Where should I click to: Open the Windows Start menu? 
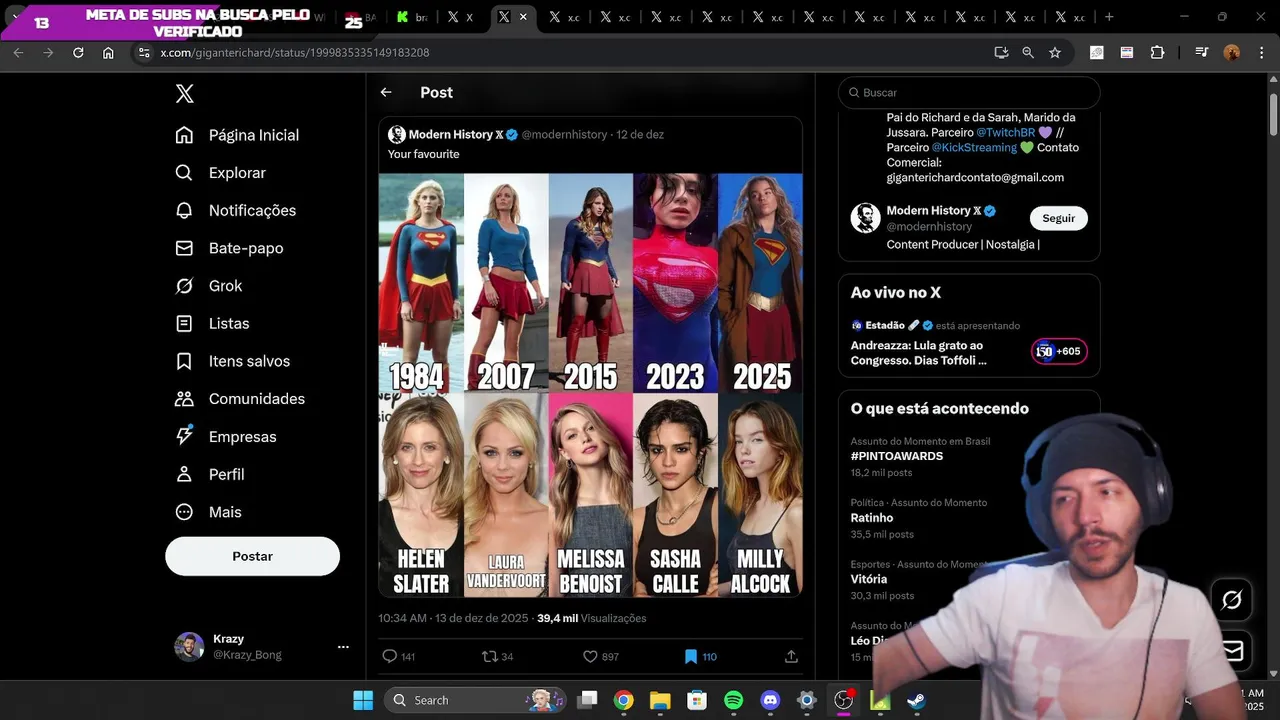pyautogui.click(x=363, y=700)
